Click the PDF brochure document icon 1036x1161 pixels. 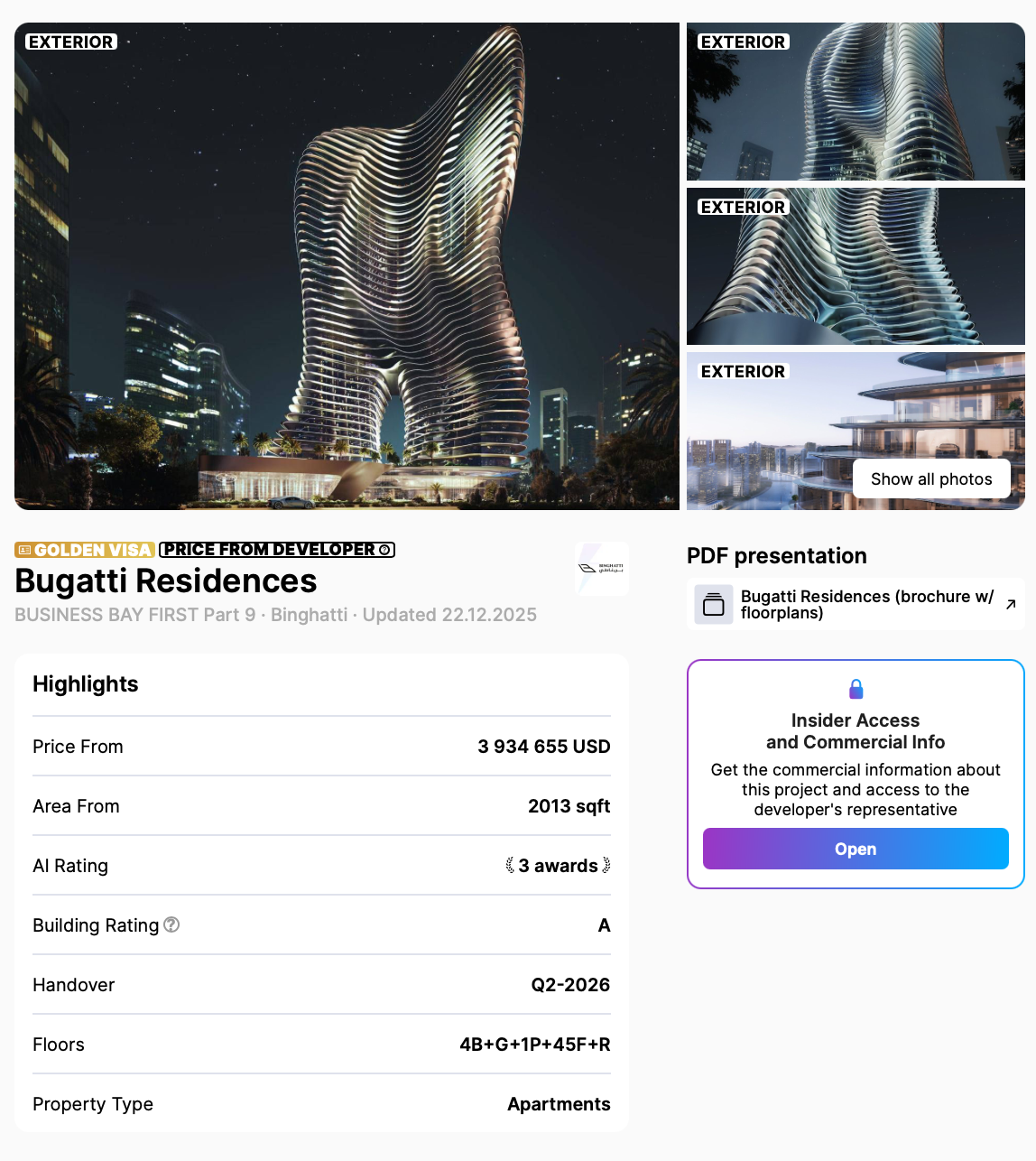tap(714, 604)
